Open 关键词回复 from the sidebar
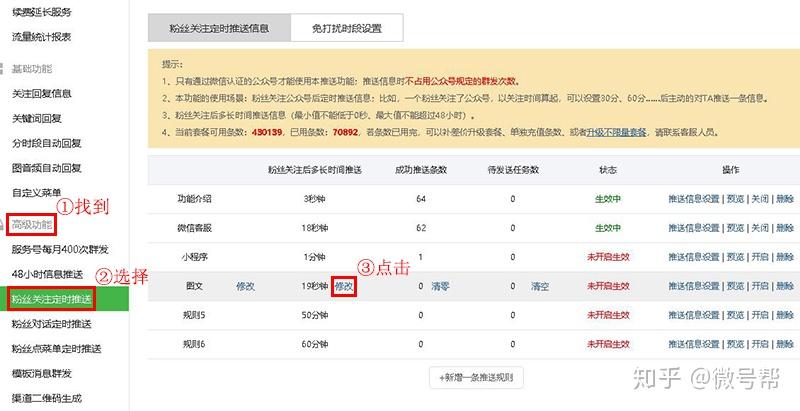 click(x=37, y=118)
